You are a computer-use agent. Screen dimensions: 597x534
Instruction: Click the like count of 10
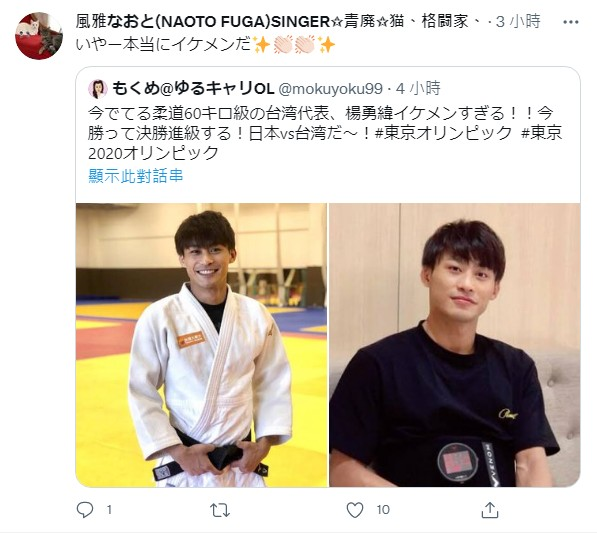coord(383,510)
